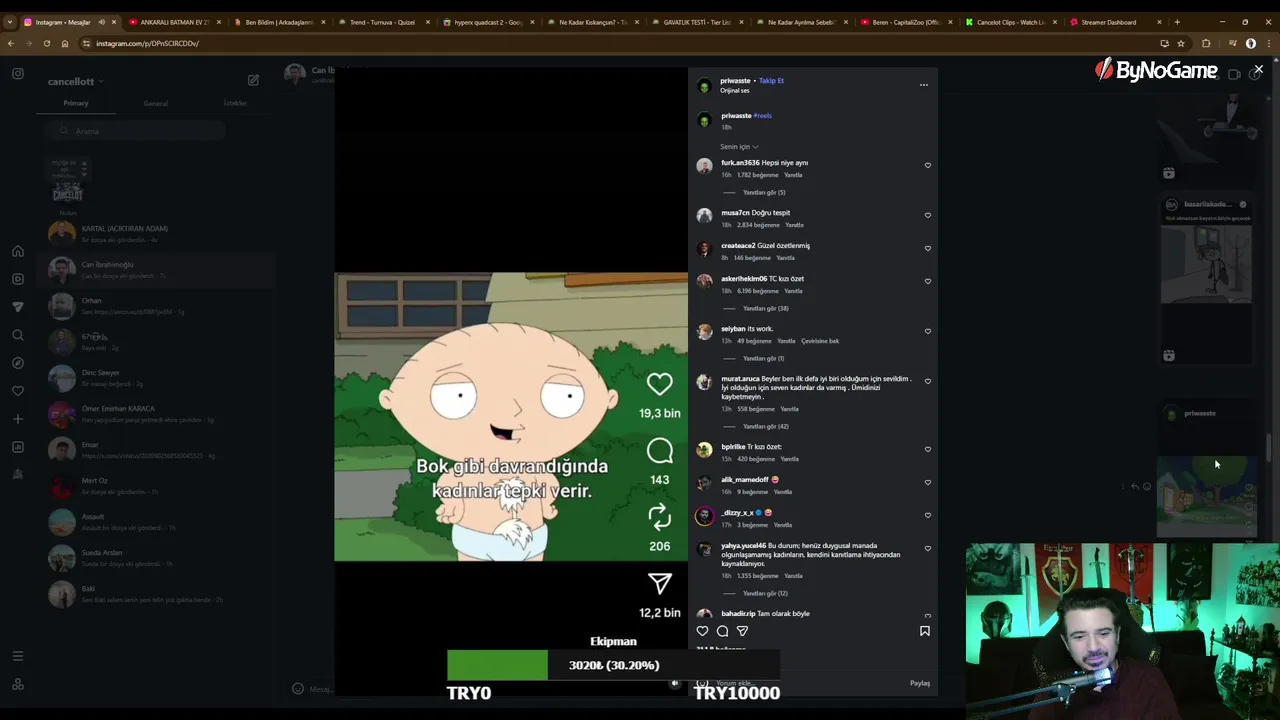This screenshot has width=1280, height=720.
Task: Click the 'Paylaş' button for comments
Action: pyautogui.click(x=920, y=683)
